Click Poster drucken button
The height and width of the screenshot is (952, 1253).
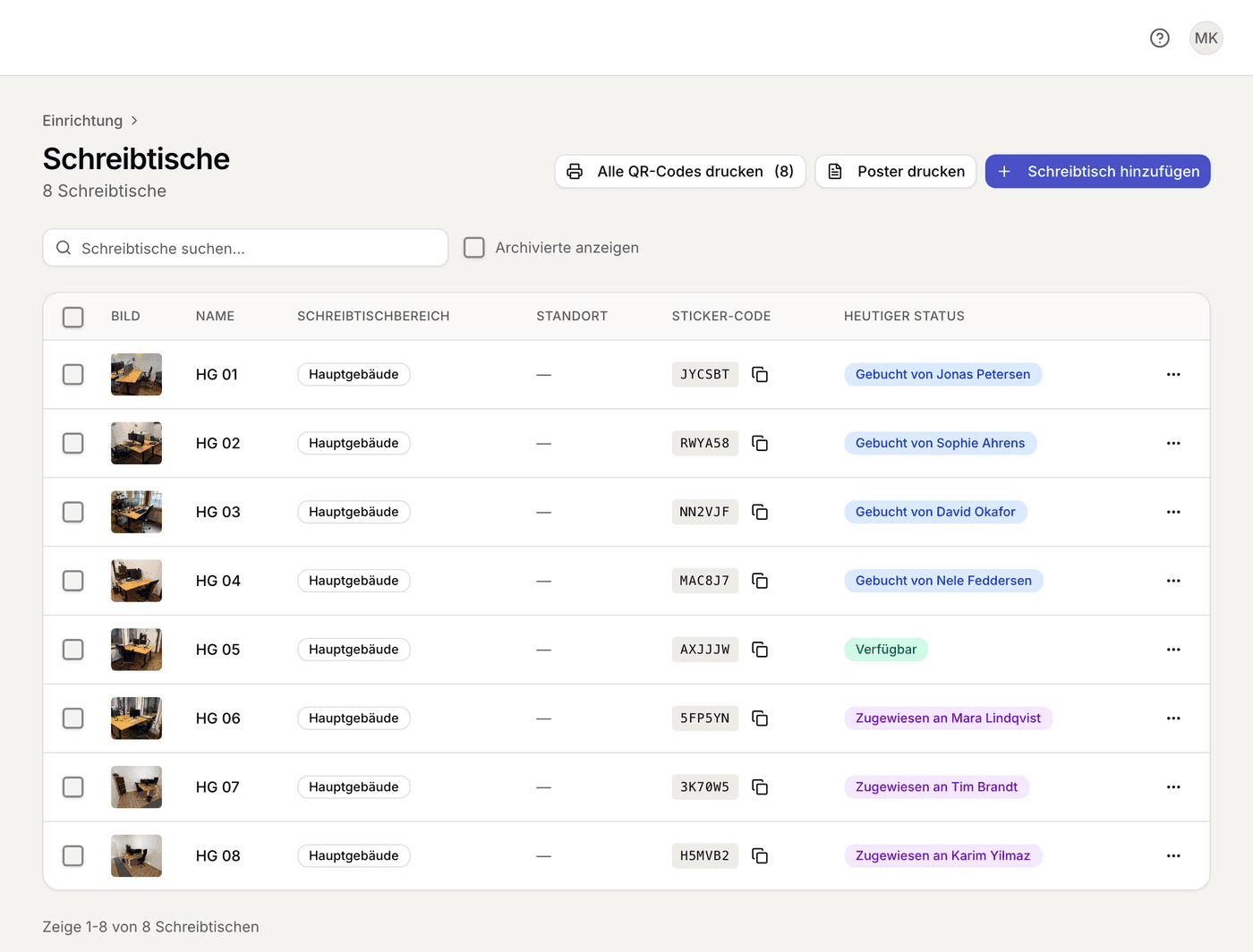(896, 172)
